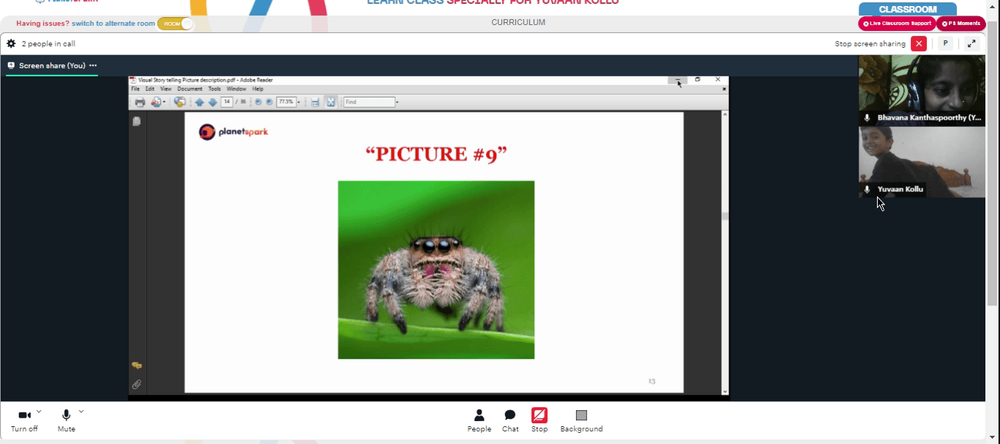Image resolution: width=1000 pixels, height=444 pixels.
Task: Open the Window menu in Adobe Reader
Action: point(237,89)
